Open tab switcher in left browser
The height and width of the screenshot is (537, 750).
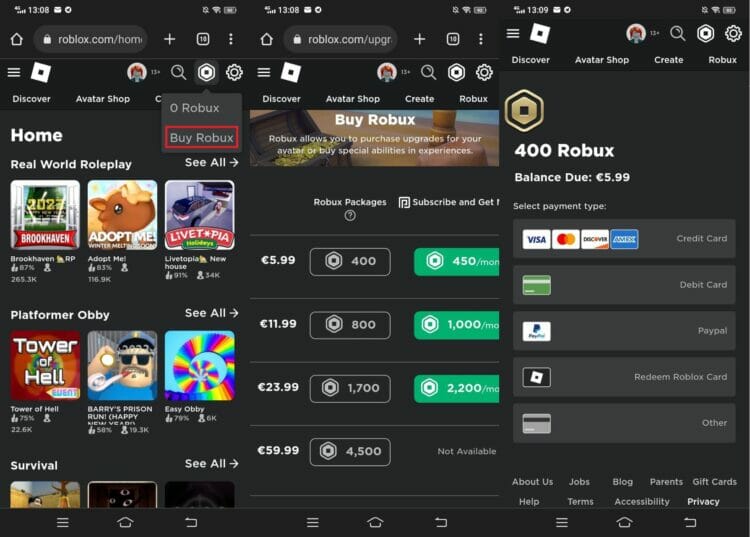click(203, 39)
